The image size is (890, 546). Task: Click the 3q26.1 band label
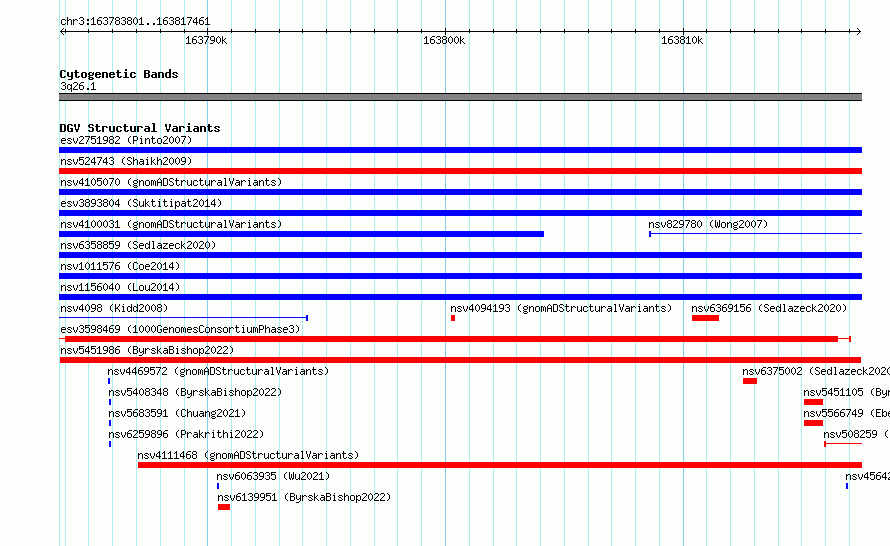point(78,86)
